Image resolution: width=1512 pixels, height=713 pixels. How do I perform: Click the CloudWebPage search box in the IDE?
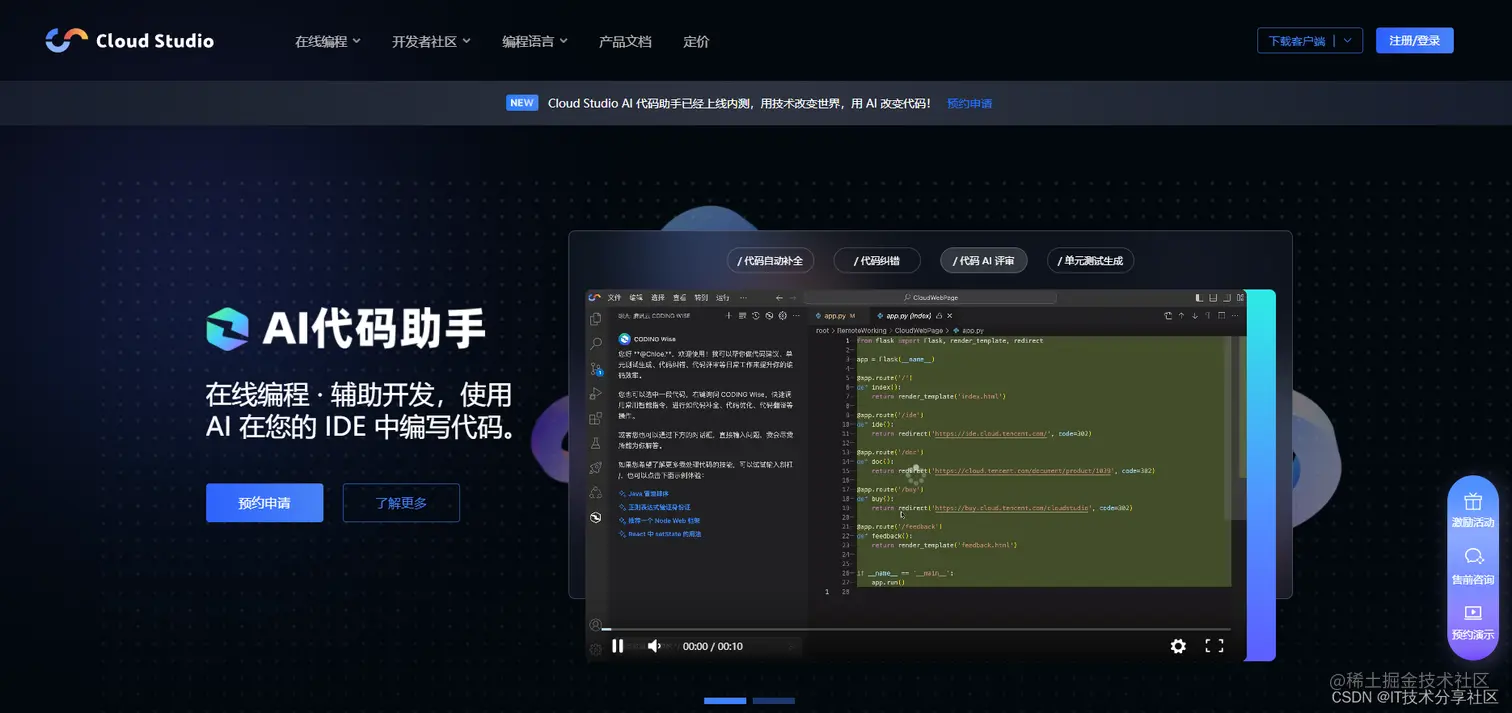pos(930,297)
